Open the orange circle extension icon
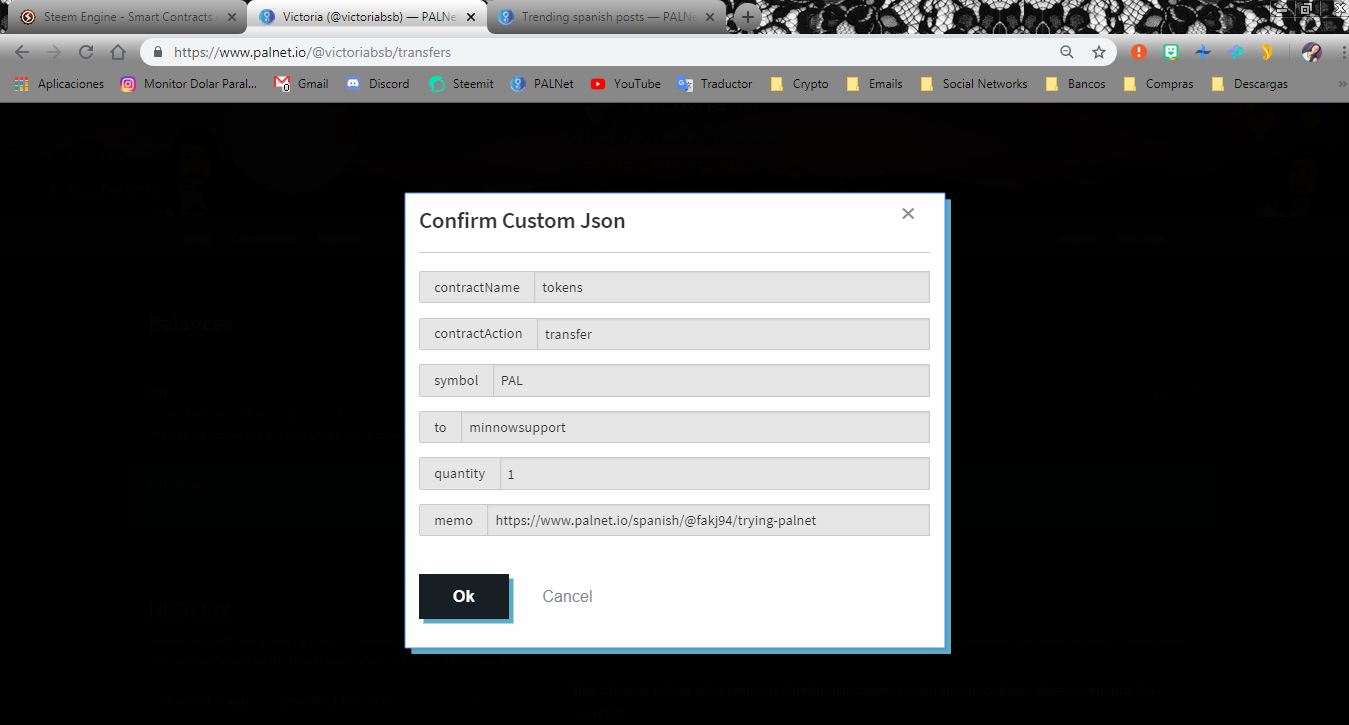 pyautogui.click(x=1139, y=52)
